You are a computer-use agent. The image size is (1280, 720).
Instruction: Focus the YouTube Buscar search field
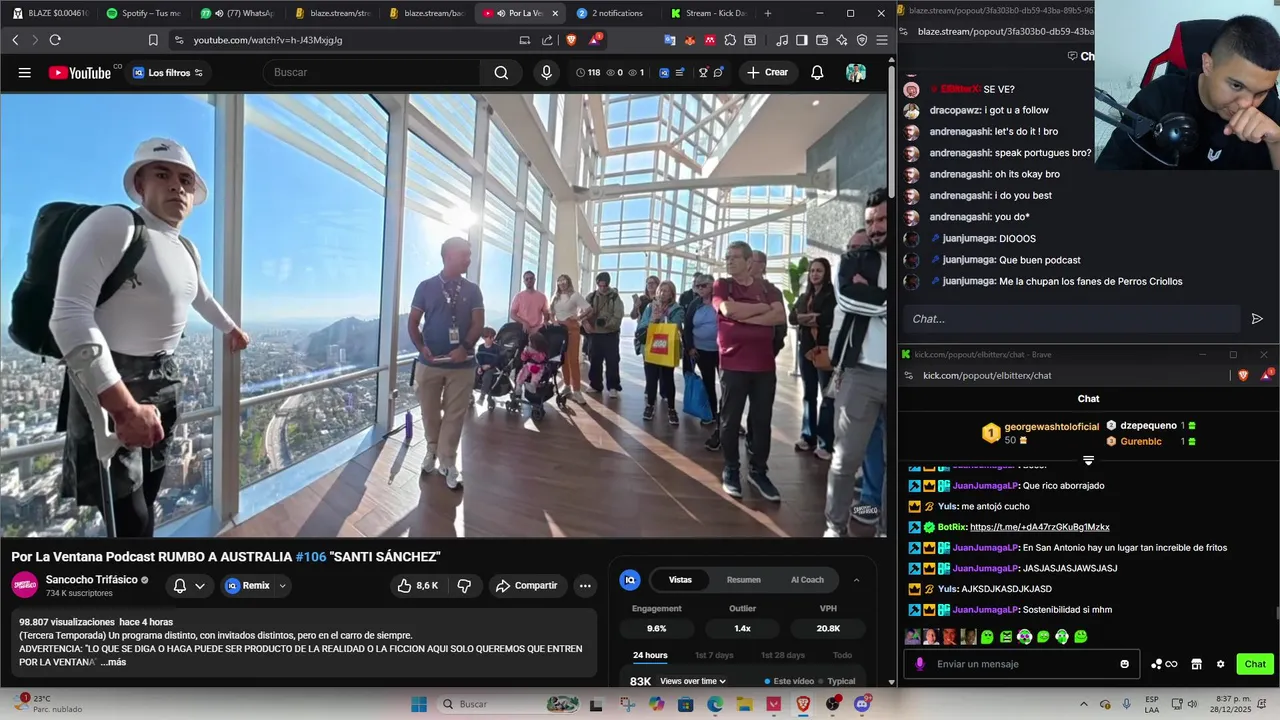[x=370, y=72]
